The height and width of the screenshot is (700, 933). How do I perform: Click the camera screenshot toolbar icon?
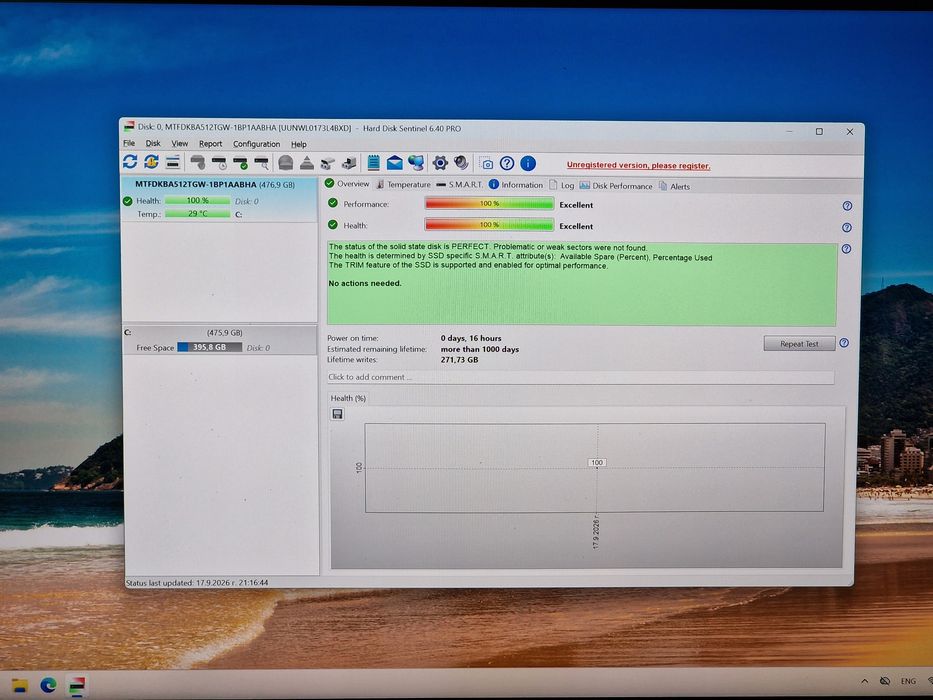[487, 164]
